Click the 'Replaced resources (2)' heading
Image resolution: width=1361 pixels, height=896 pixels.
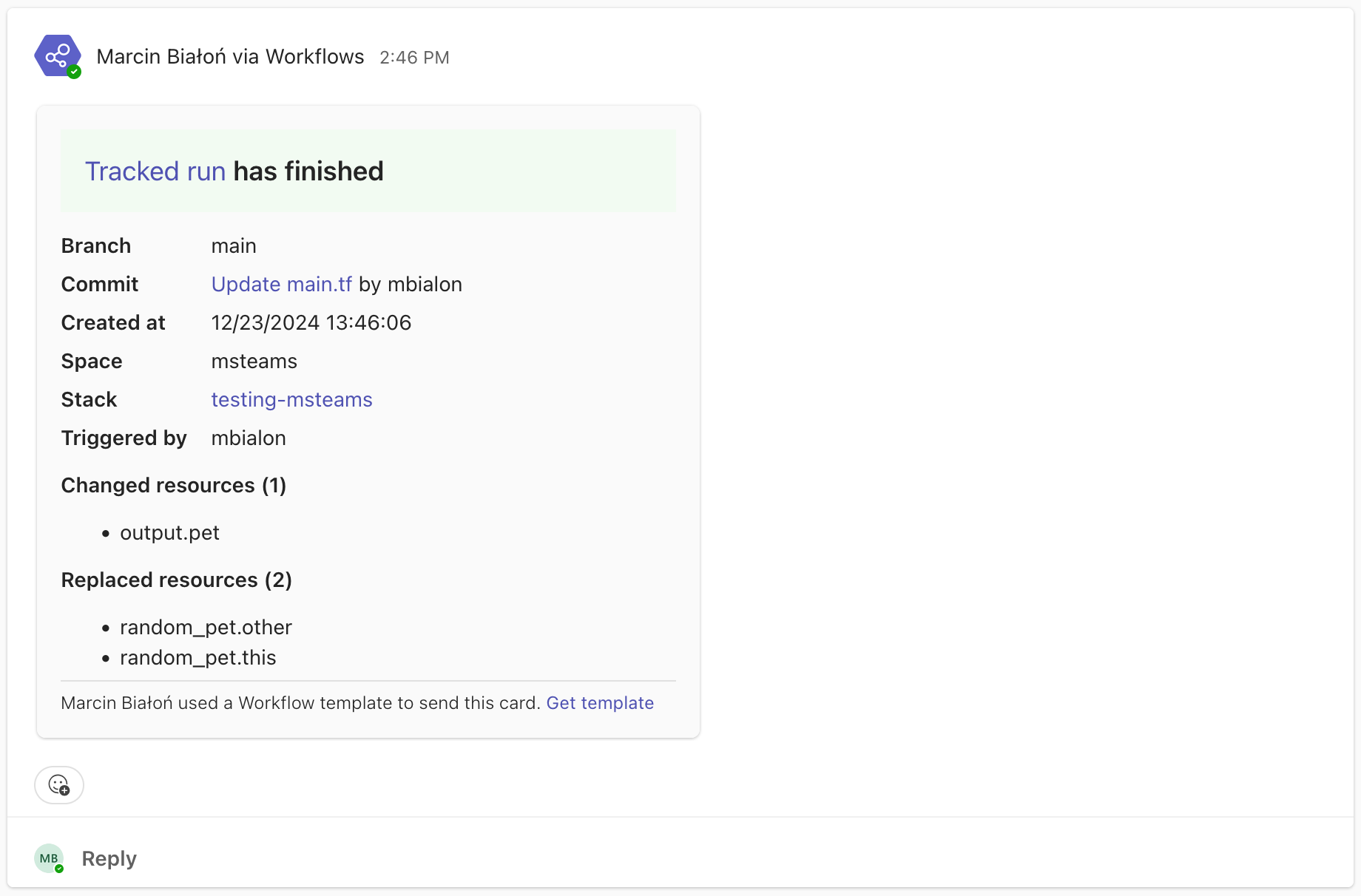pyautogui.click(x=176, y=580)
